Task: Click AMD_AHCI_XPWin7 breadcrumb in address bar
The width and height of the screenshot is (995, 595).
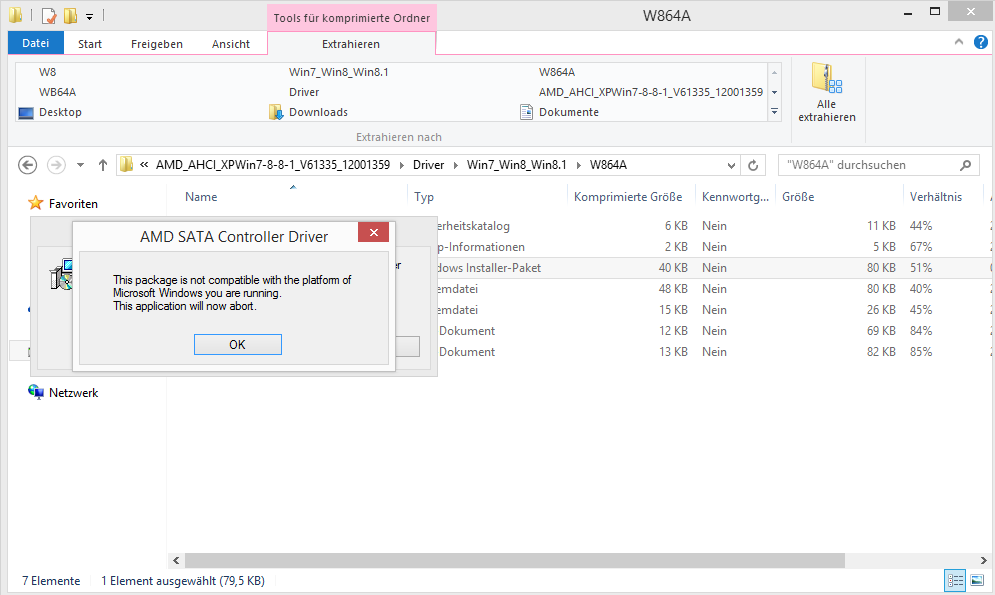Action: point(273,165)
